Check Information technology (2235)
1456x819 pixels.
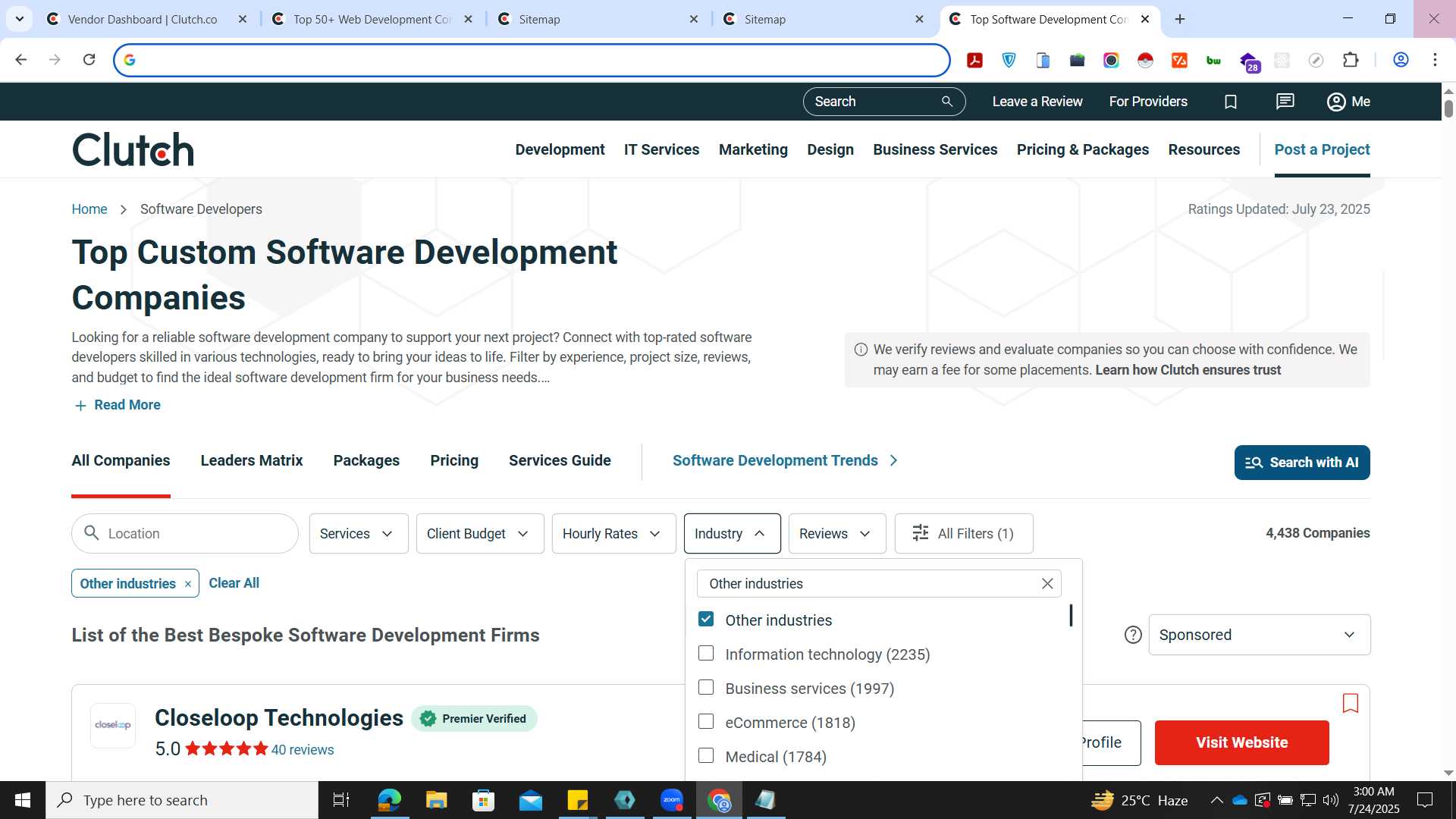706,654
